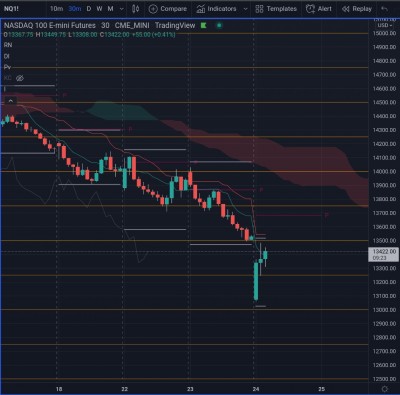Click the green flag market status icon

pyautogui.click(x=204, y=25)
